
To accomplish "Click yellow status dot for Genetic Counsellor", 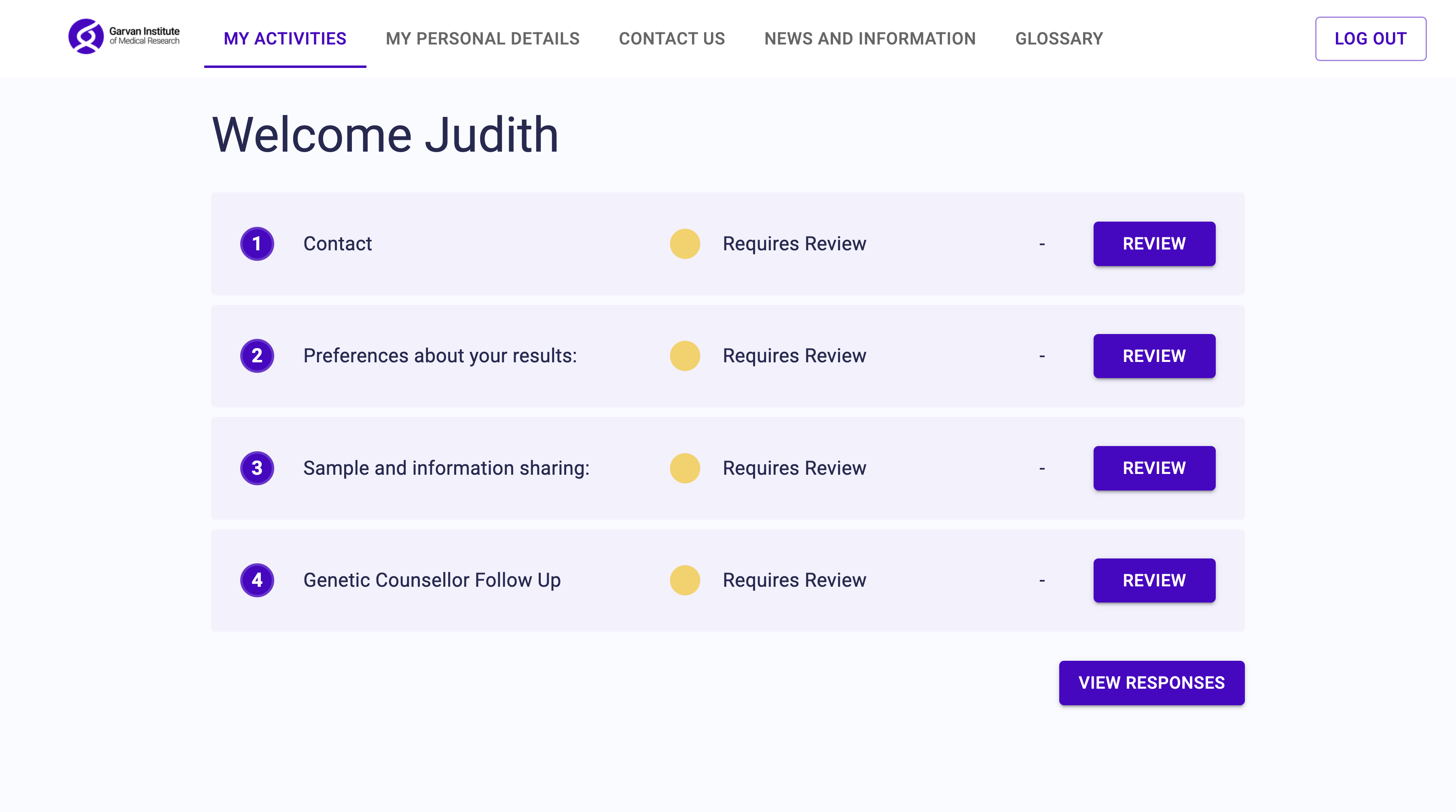I will pos(684,580).
